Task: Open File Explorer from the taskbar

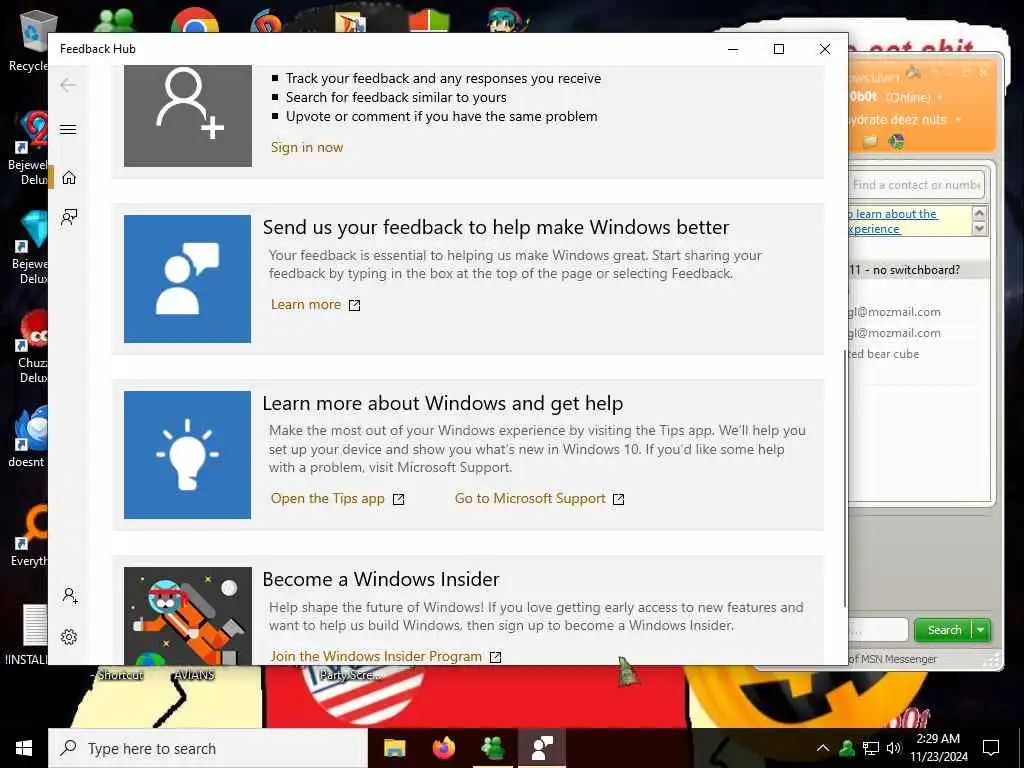Action: [x=394, y=748]
